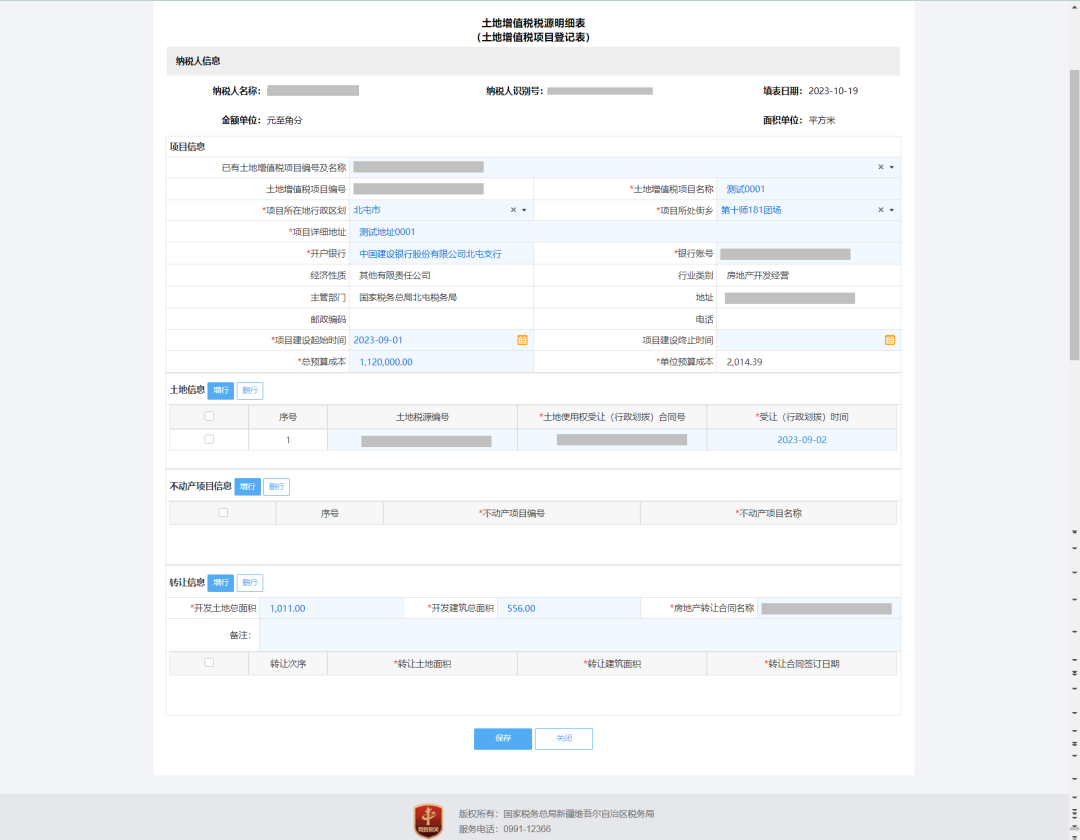Add a row in 转让信息 section

pos(220,582)
